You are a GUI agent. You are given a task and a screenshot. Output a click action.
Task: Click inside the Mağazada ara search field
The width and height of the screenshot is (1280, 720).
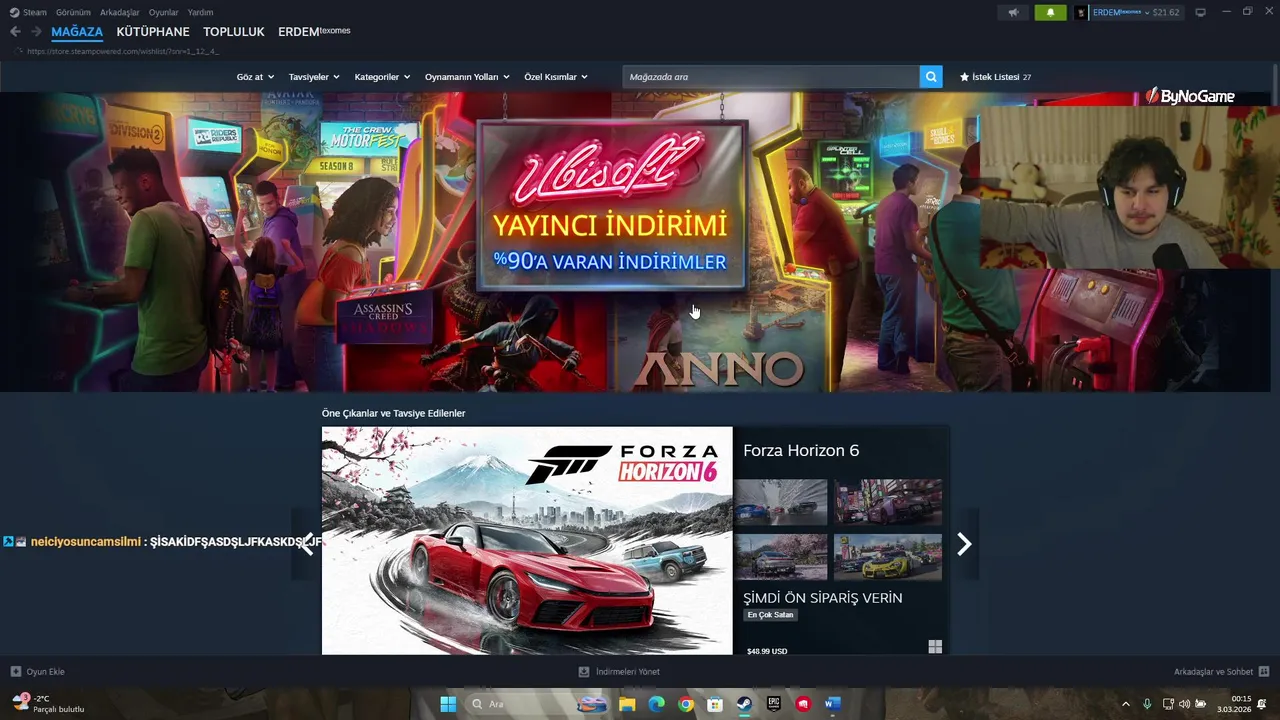[x=771, y=77]
